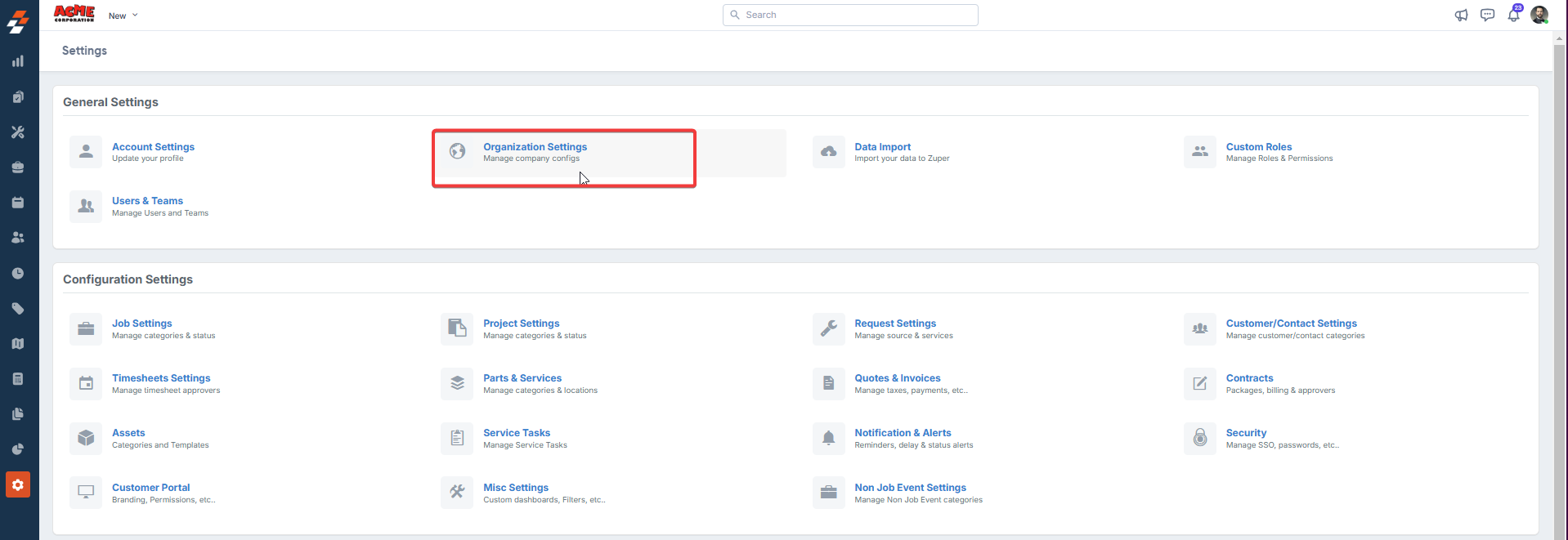Image resolution: width=1568 pixels, height=540 pixels.
Task: Open Quotes & Invoices settings
Action: pyautogui.click(x=897, y=378)
